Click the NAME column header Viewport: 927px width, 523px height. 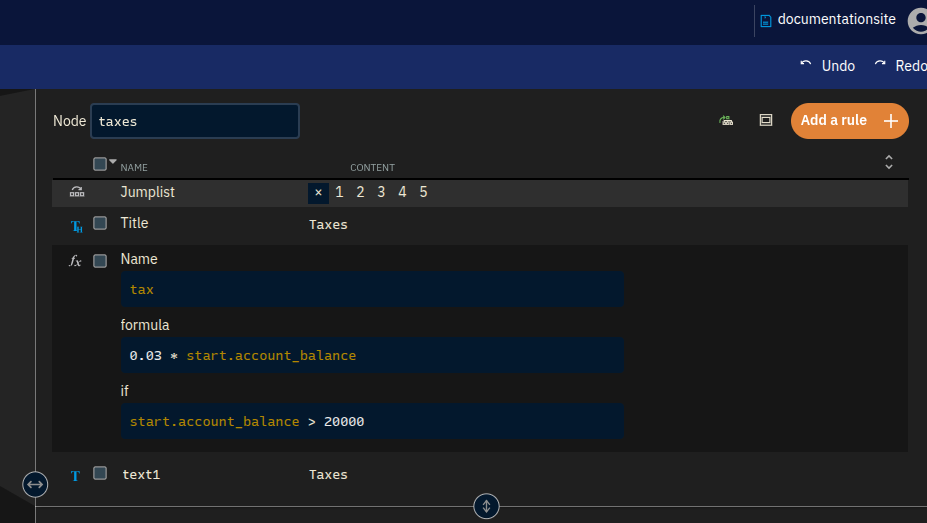coord(134,168)
